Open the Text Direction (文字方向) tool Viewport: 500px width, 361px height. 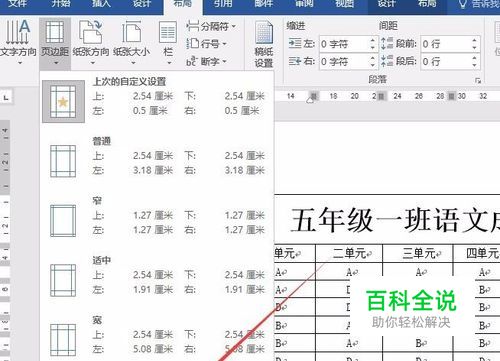coord(18,42)
